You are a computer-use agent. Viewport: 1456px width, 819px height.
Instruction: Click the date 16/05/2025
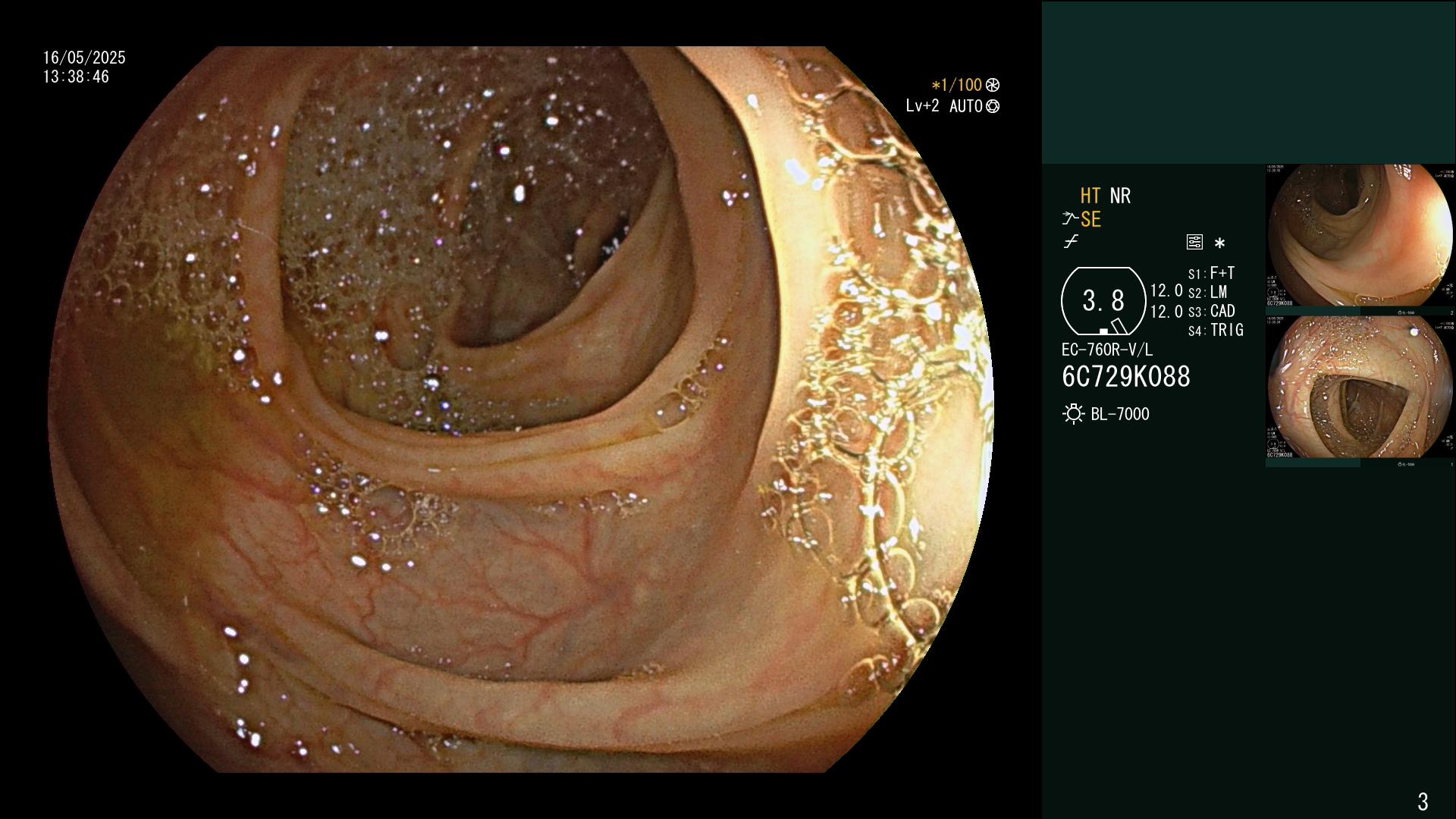pos(84,58)
